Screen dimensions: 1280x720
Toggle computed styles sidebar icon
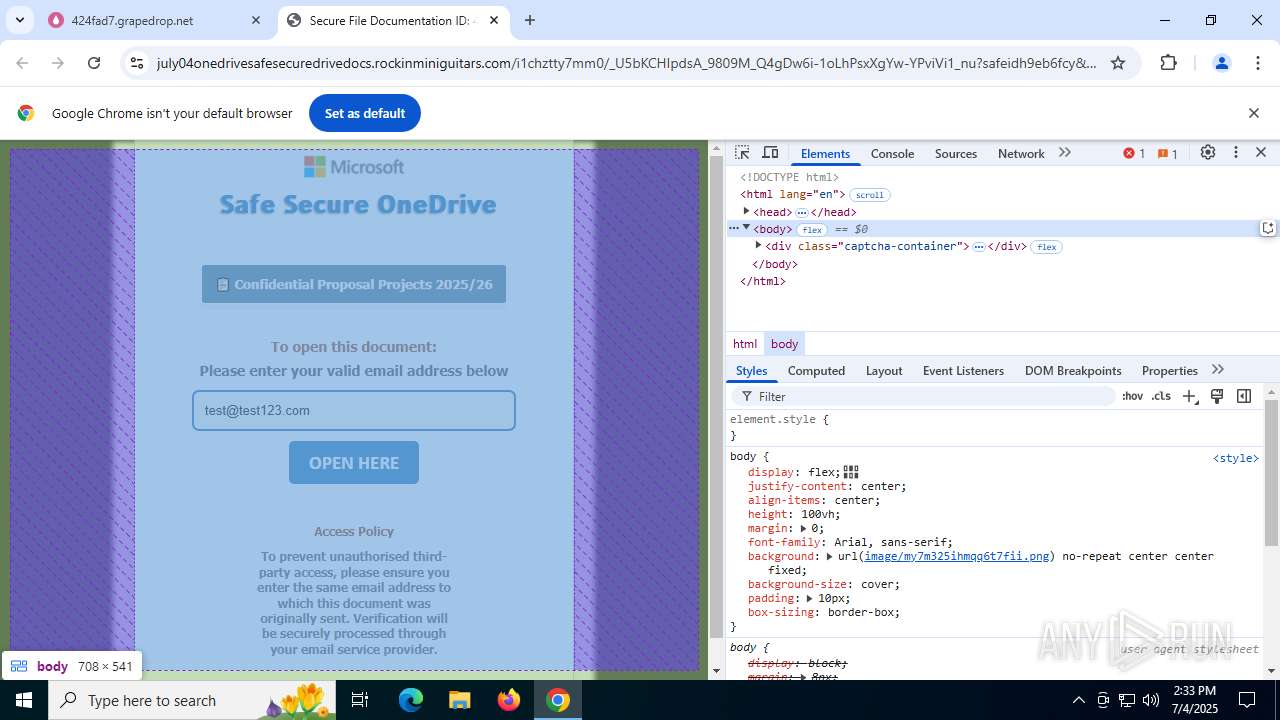1244,396
